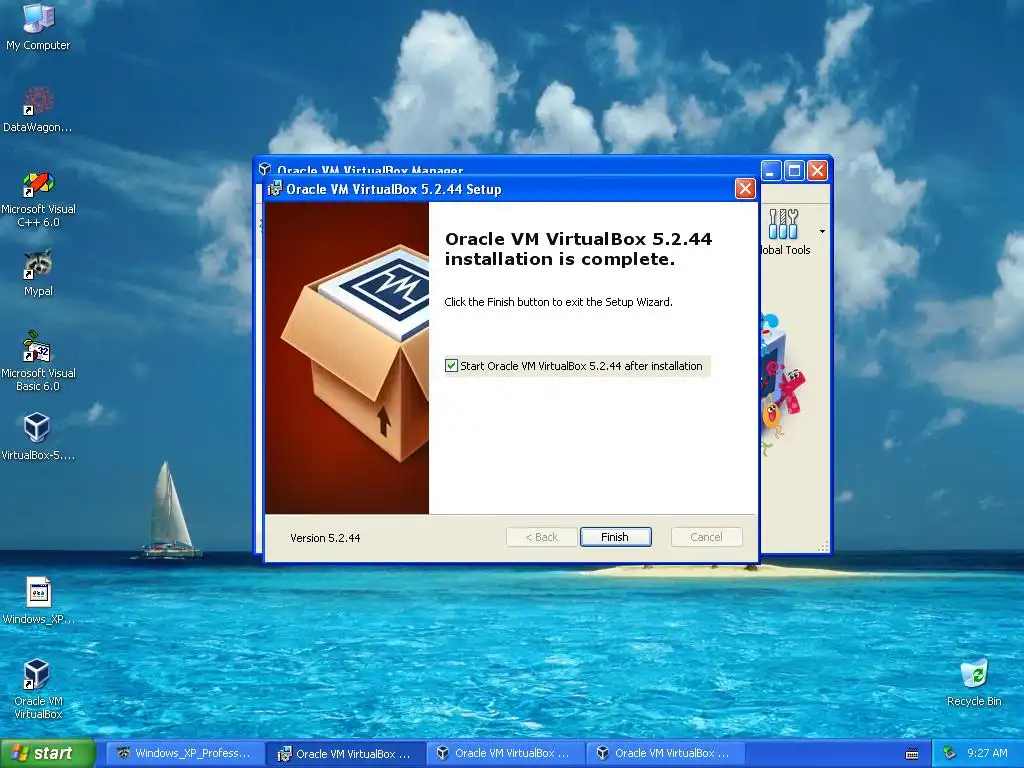Click the VirtualBox Manager resize grip
This screenshot has height=768, width=1024.
824,547
